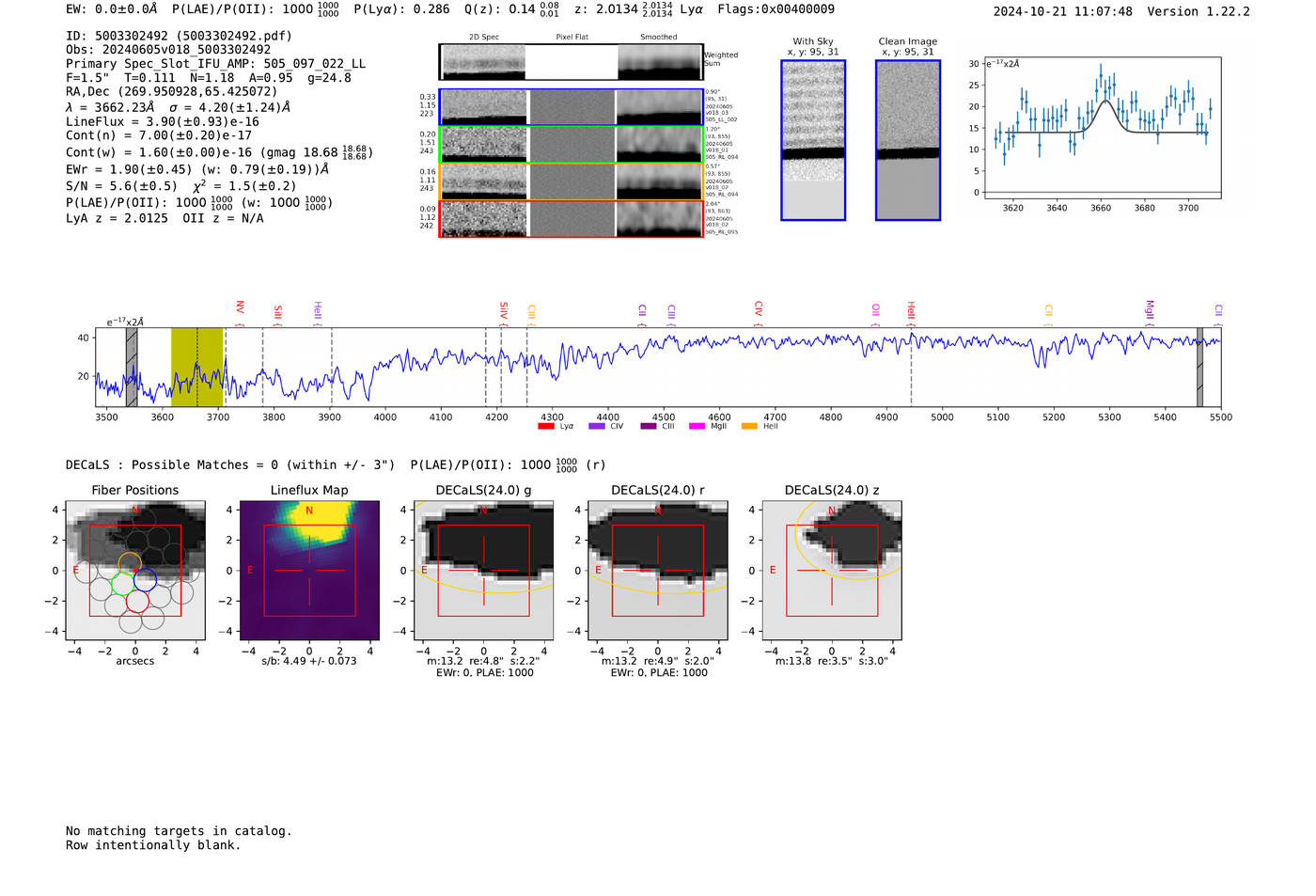1316x896 pixels.
Task: Click the detection ID 5003302492 line
Action: pyautogui.click(x=179, y=36)
